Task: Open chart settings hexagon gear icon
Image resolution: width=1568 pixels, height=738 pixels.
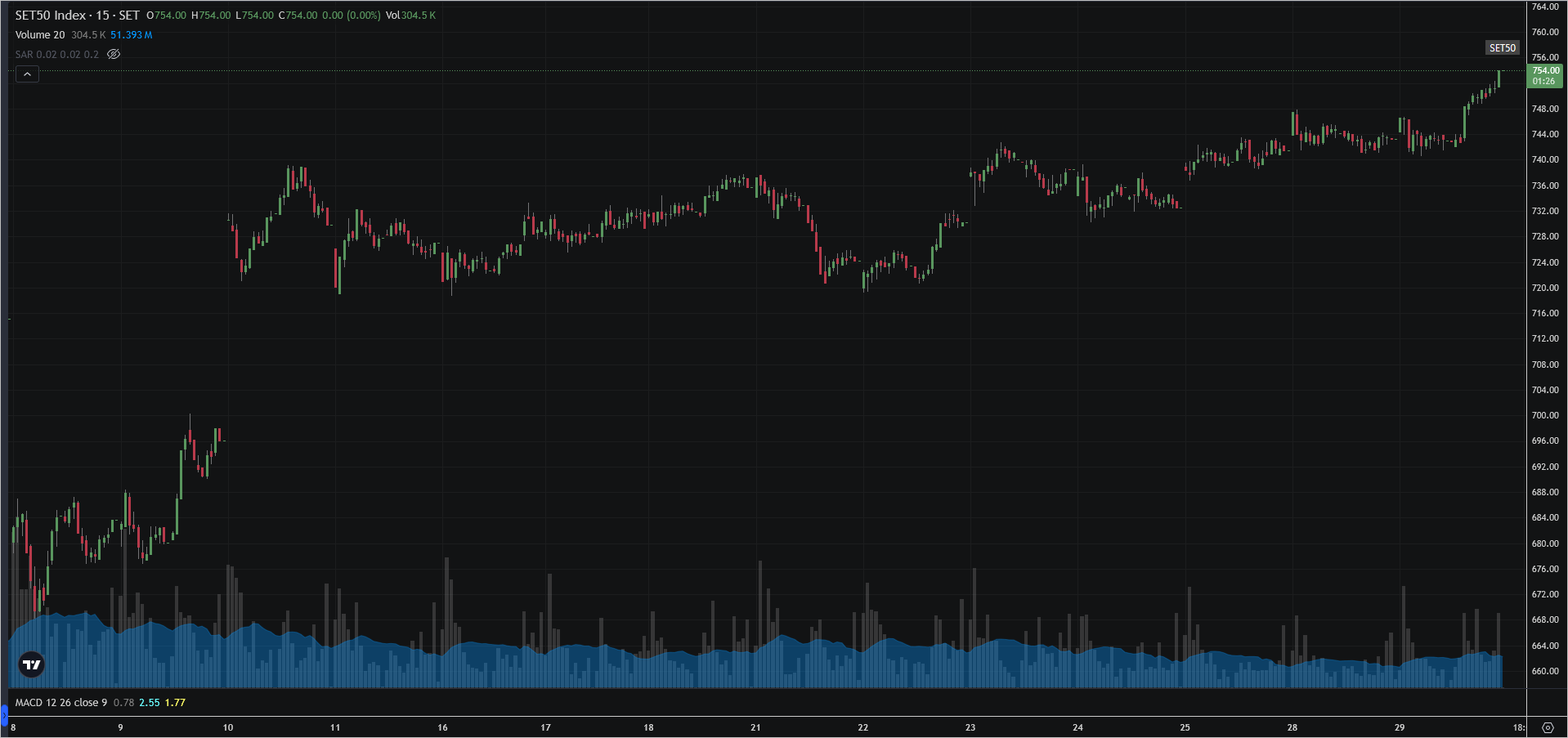Action: pos(1547,727)
